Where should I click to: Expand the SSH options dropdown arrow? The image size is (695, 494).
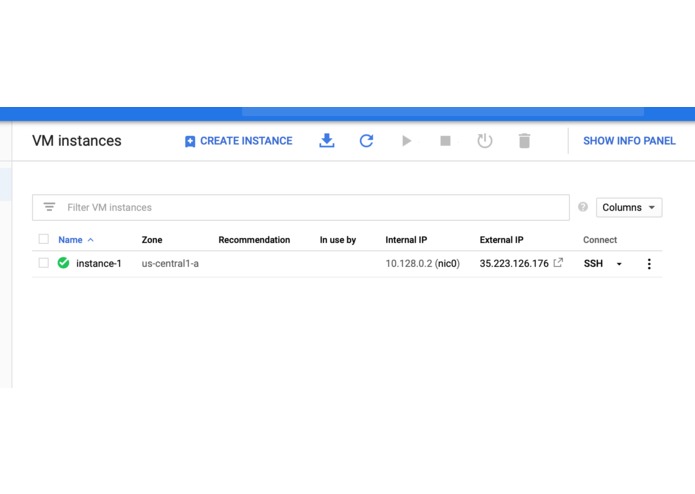(x=619, y=264)
